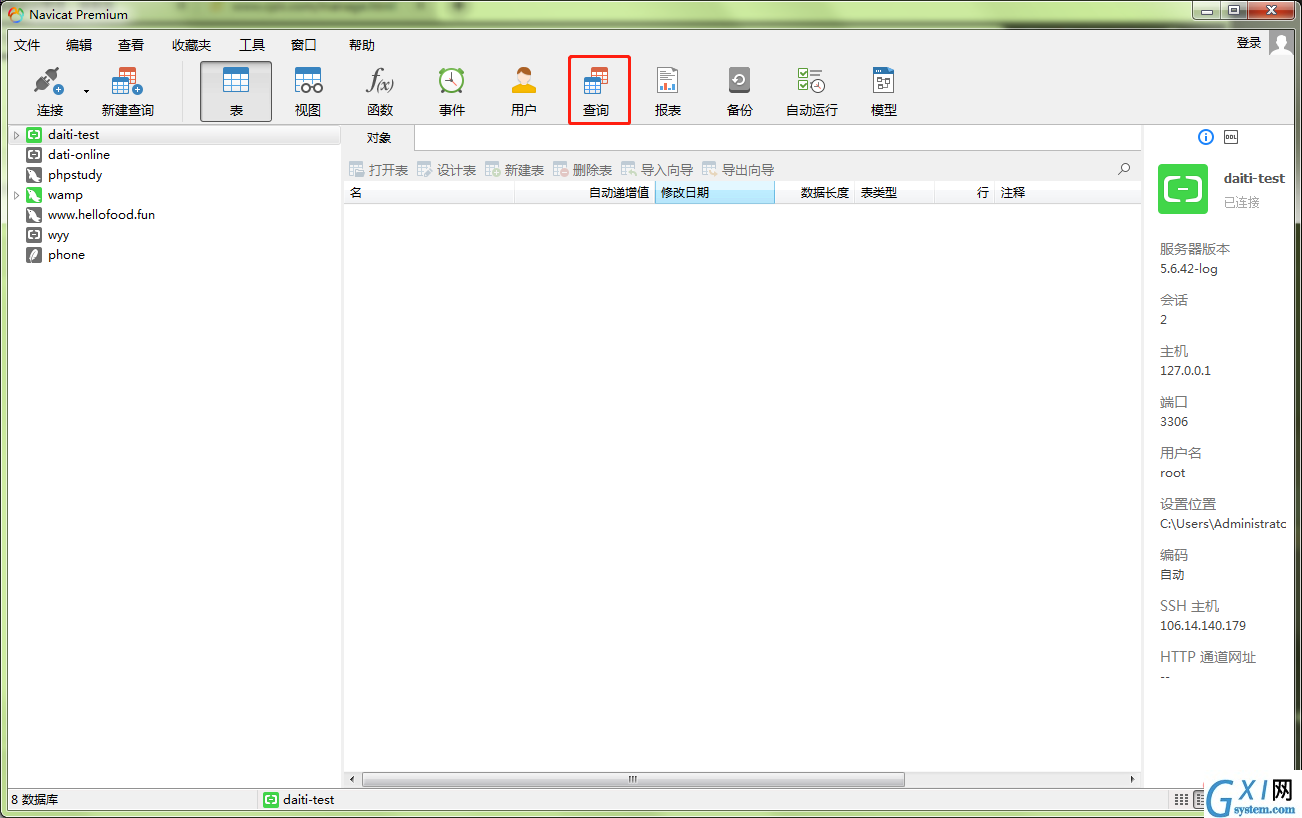
Task: Select www.hellofood.fun in the connection tree
Action: (x=101, y=215)
